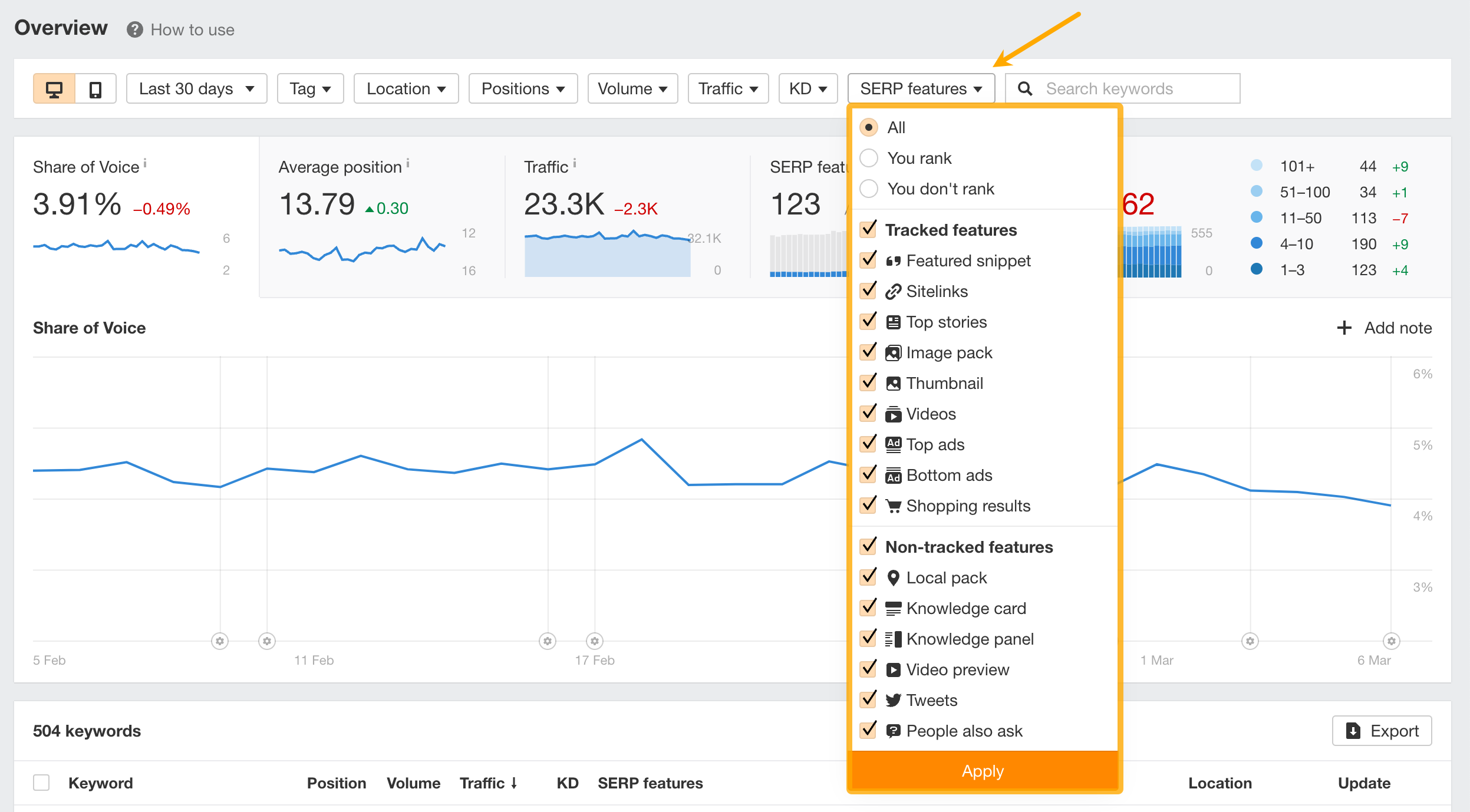The image size is (1470, 812).
Task: Click the Image pack icon
Action: click(x=894, y=353)
